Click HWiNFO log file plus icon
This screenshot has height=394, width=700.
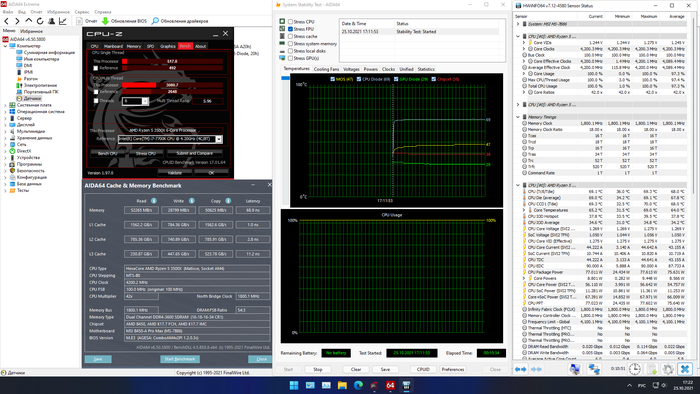tap(652, 369)
